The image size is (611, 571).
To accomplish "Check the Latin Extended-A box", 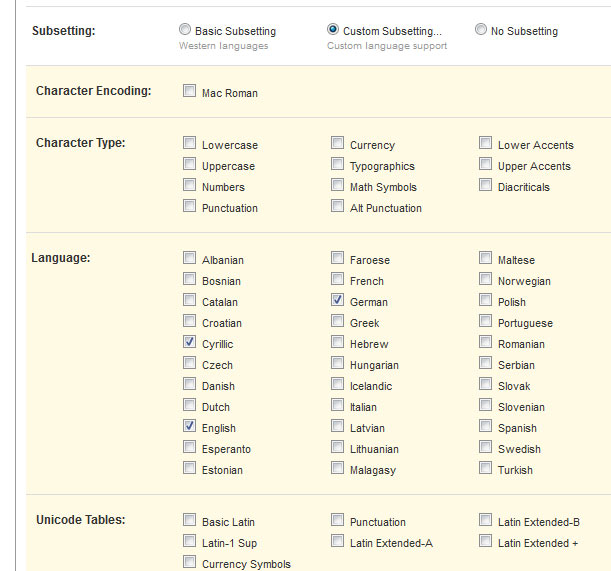I will [337, 541].
